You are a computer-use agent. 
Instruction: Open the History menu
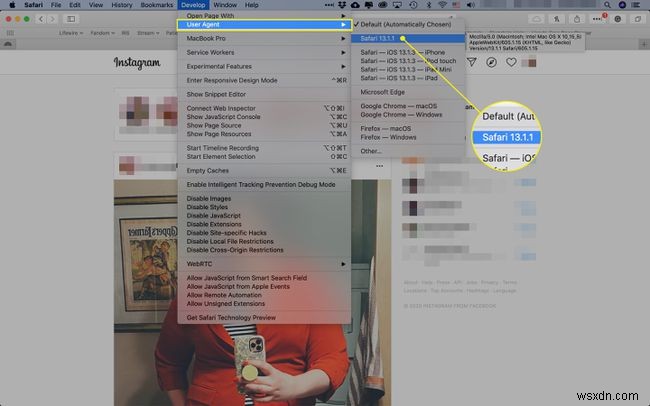tap(121, 5)
